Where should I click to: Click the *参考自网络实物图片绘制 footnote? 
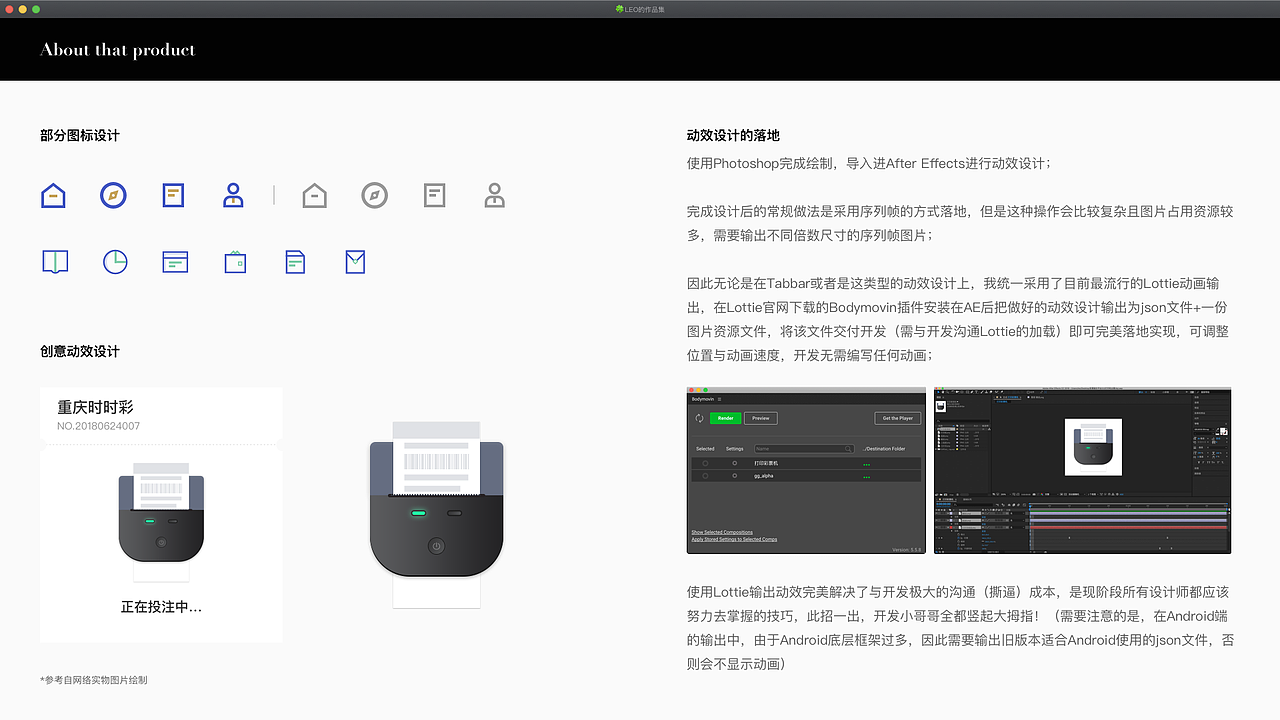94,680
